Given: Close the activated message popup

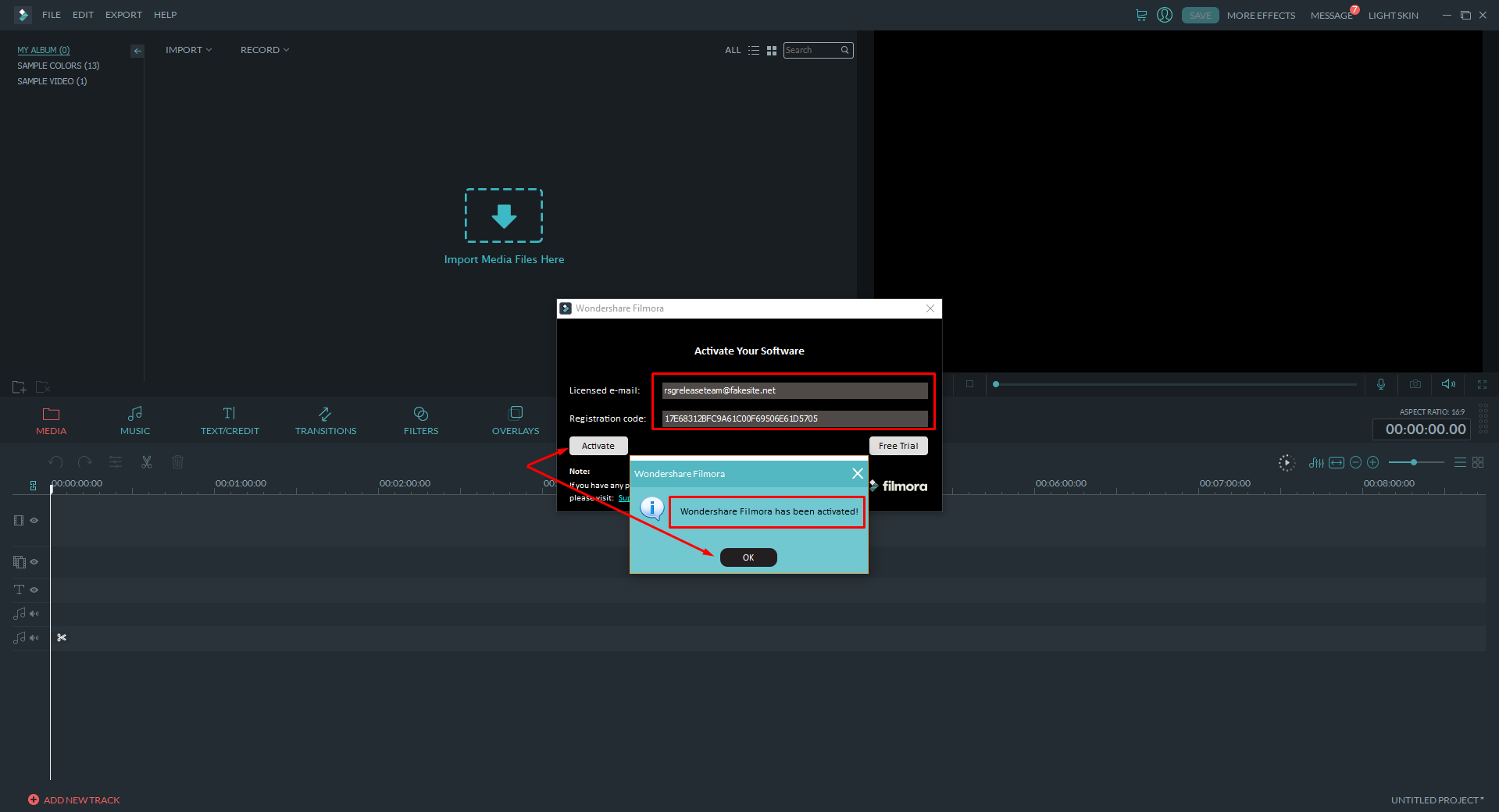Looking at the screenshot, I should 858,473.
